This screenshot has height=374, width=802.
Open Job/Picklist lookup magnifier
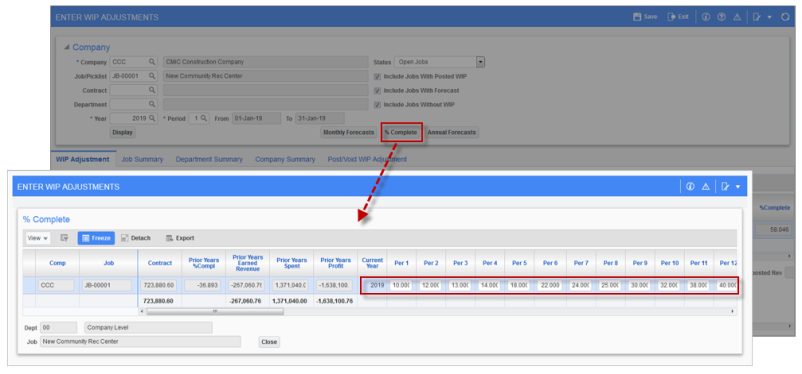(x=152, y=76)
